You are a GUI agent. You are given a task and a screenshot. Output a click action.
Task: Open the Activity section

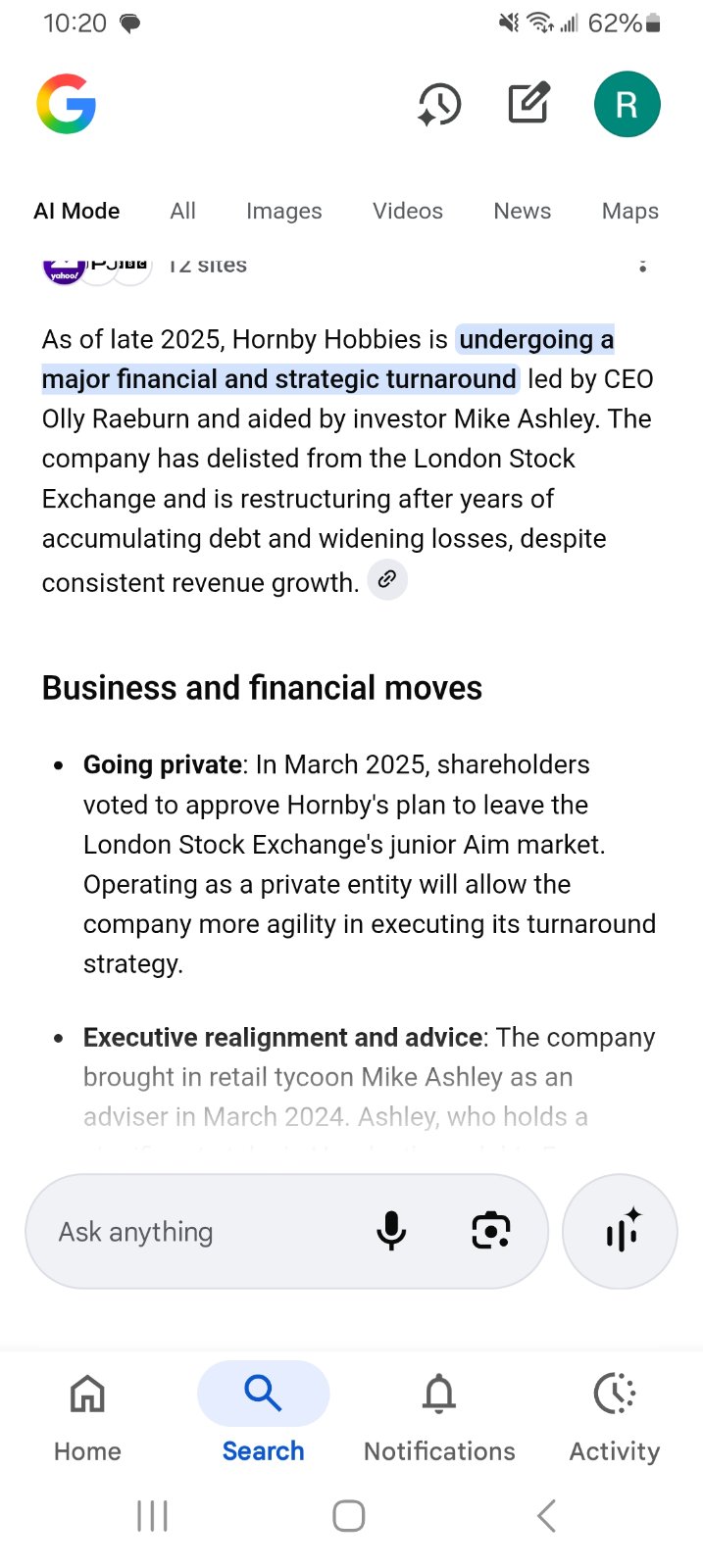615,1416
